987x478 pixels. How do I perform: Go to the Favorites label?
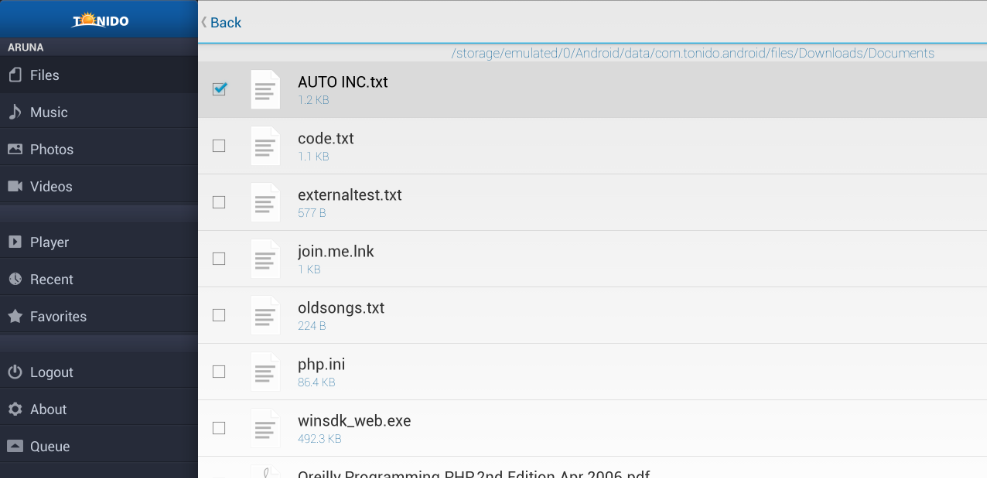tap(58, 316)
